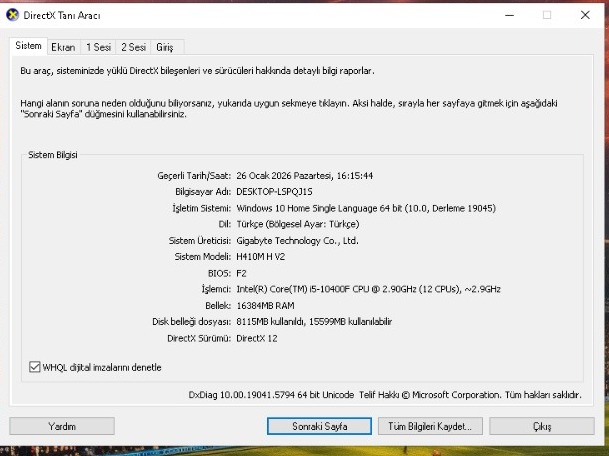This screenshot has width=609, height=456.
Task: Click the BIOS value F2
Action: pyautogui.click(x=241, y=273)
